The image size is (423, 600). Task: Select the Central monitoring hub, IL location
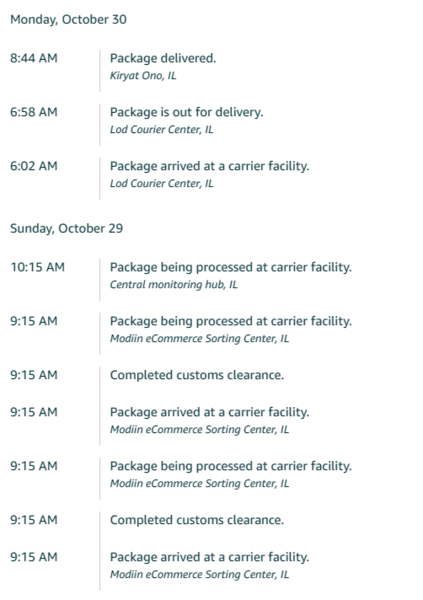coord(174,284)
